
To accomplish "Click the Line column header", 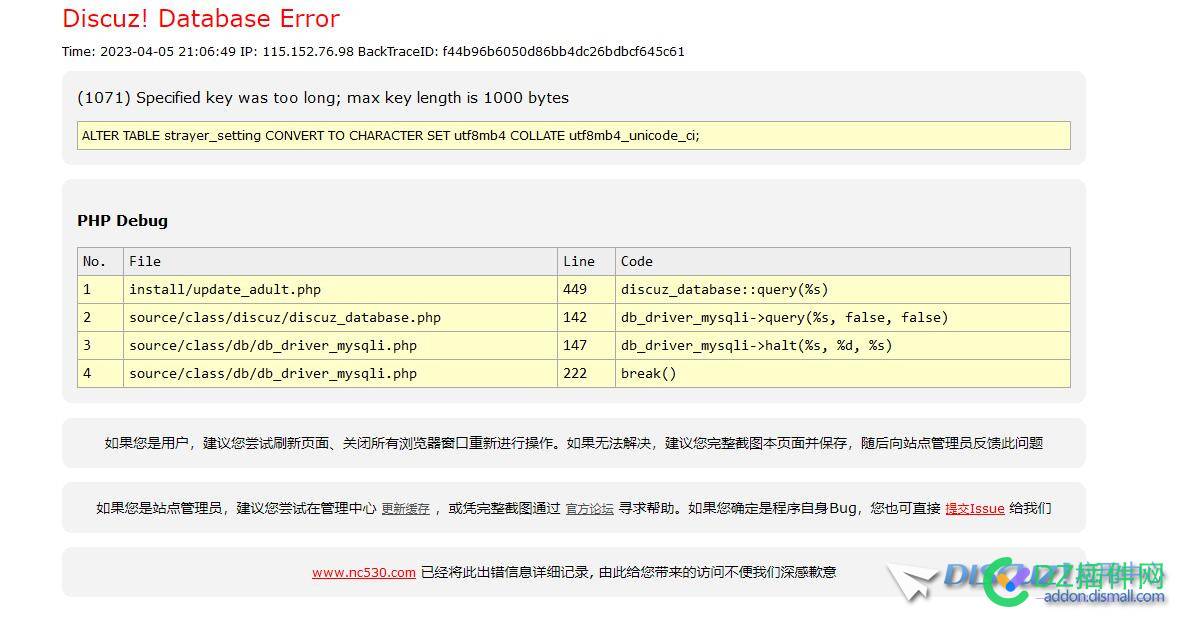I will 579,261.
